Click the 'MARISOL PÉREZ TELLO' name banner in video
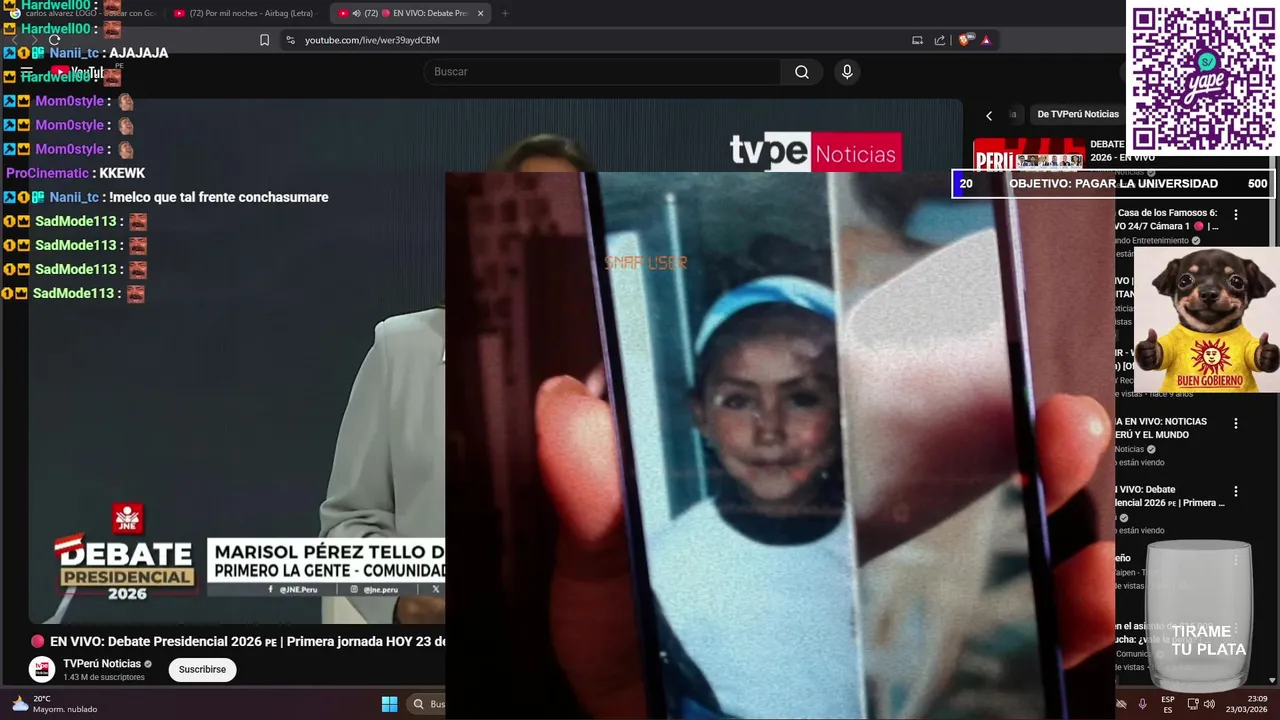1280x720 pixels. (x=326, y=561)
